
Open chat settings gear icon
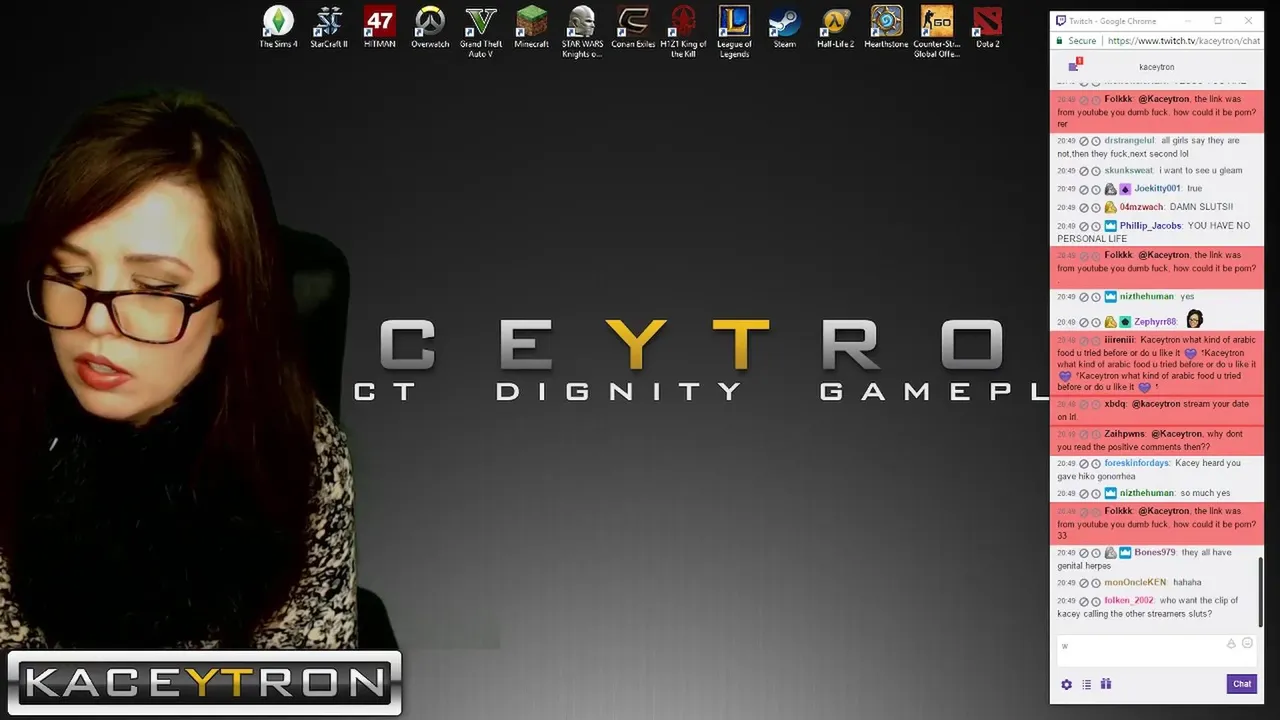coord(1066,684)
